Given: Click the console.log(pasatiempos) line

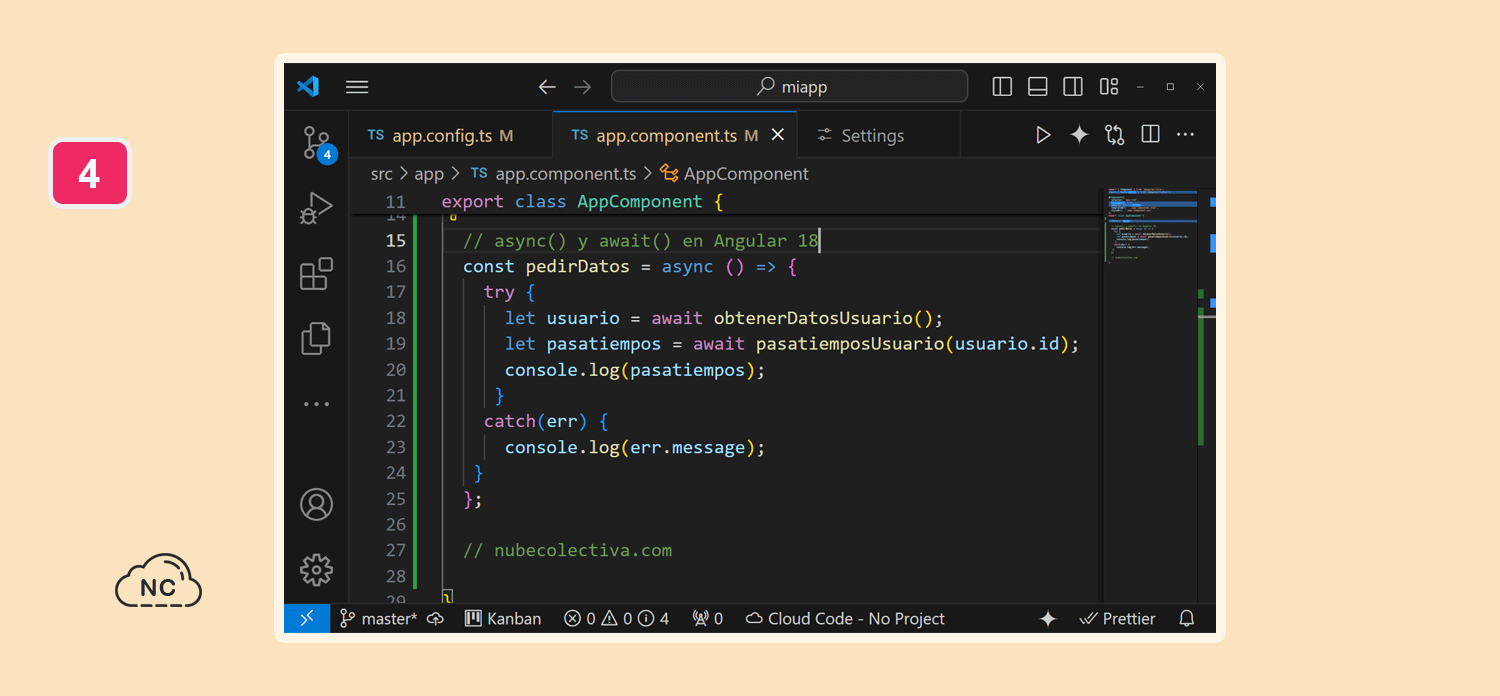Looking at the screenshot, I should pos(635,370).
